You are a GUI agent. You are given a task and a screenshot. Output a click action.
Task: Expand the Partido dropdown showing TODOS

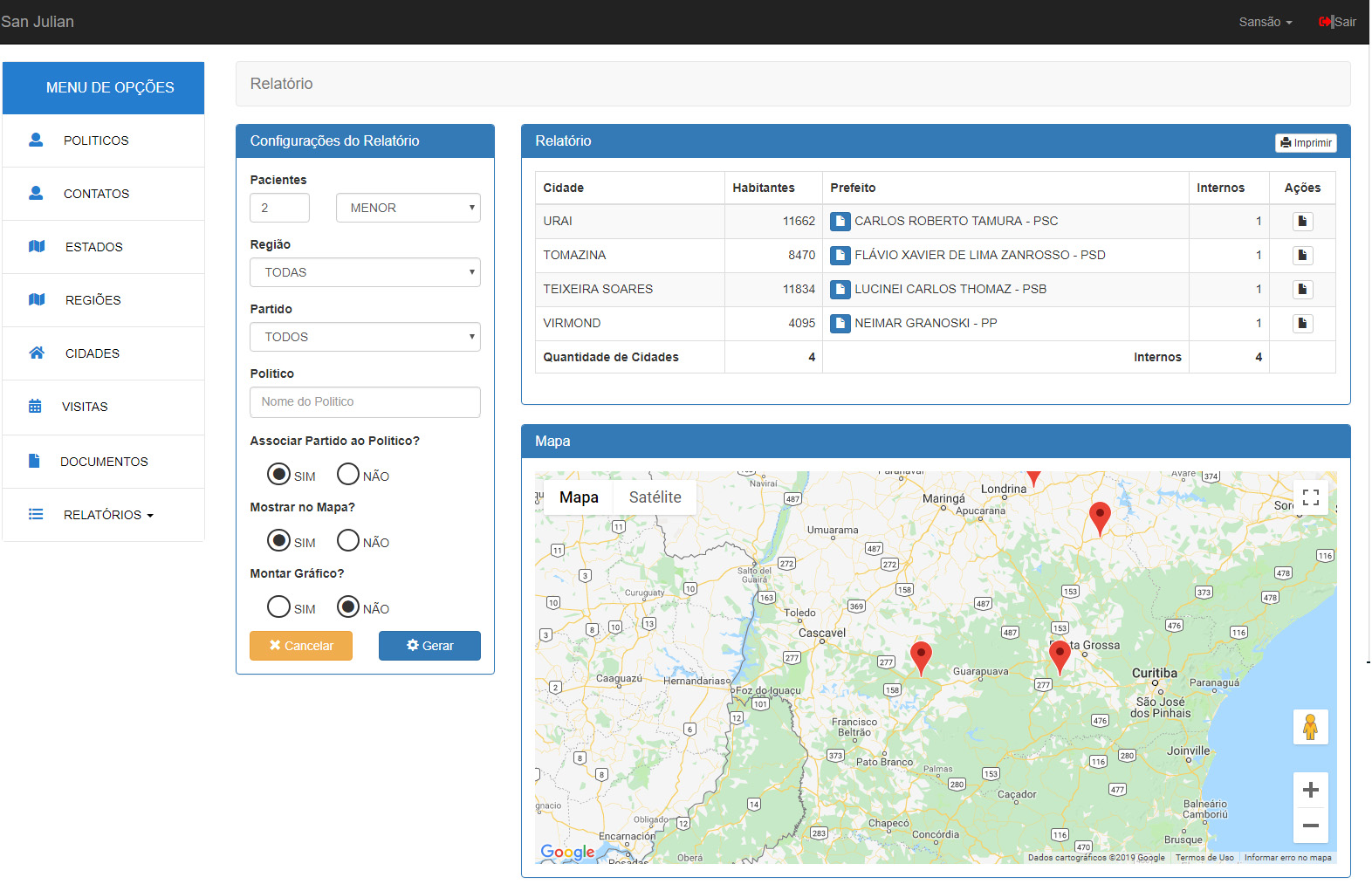tap(365, 337)
